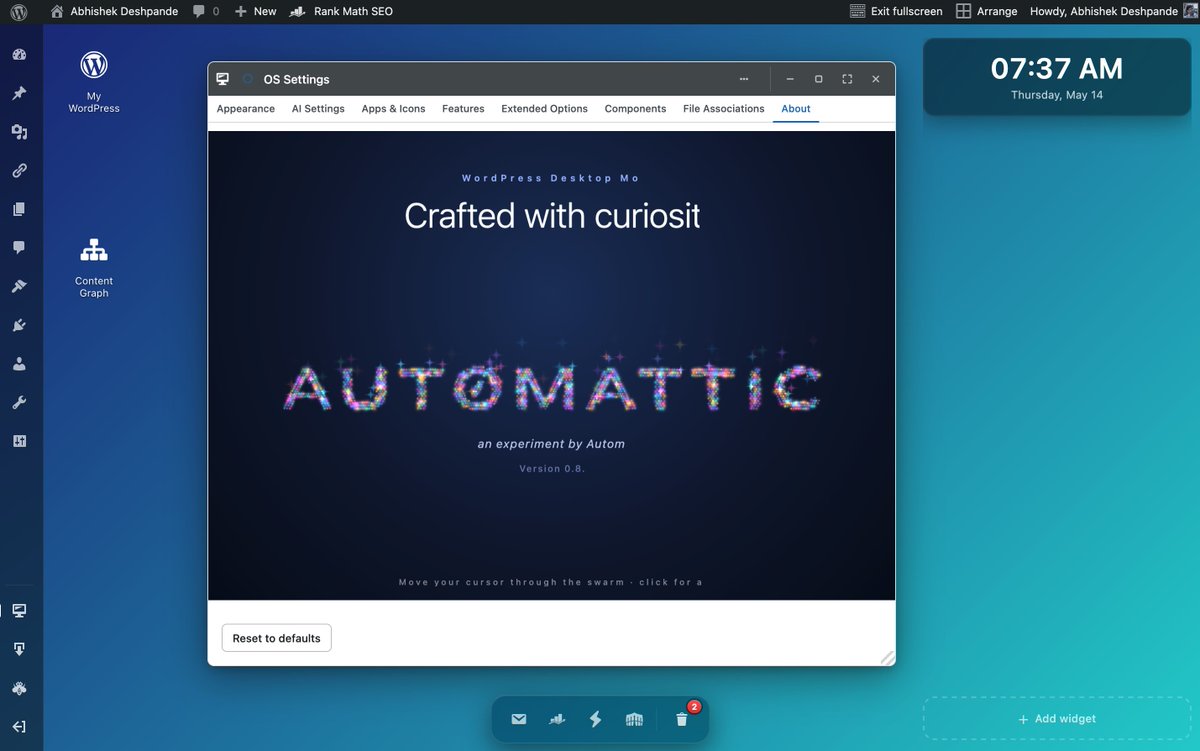Viewport: 1200px width, 751px height.
Task: Click the comments bubble in admin bar
Action: point(206,11)
